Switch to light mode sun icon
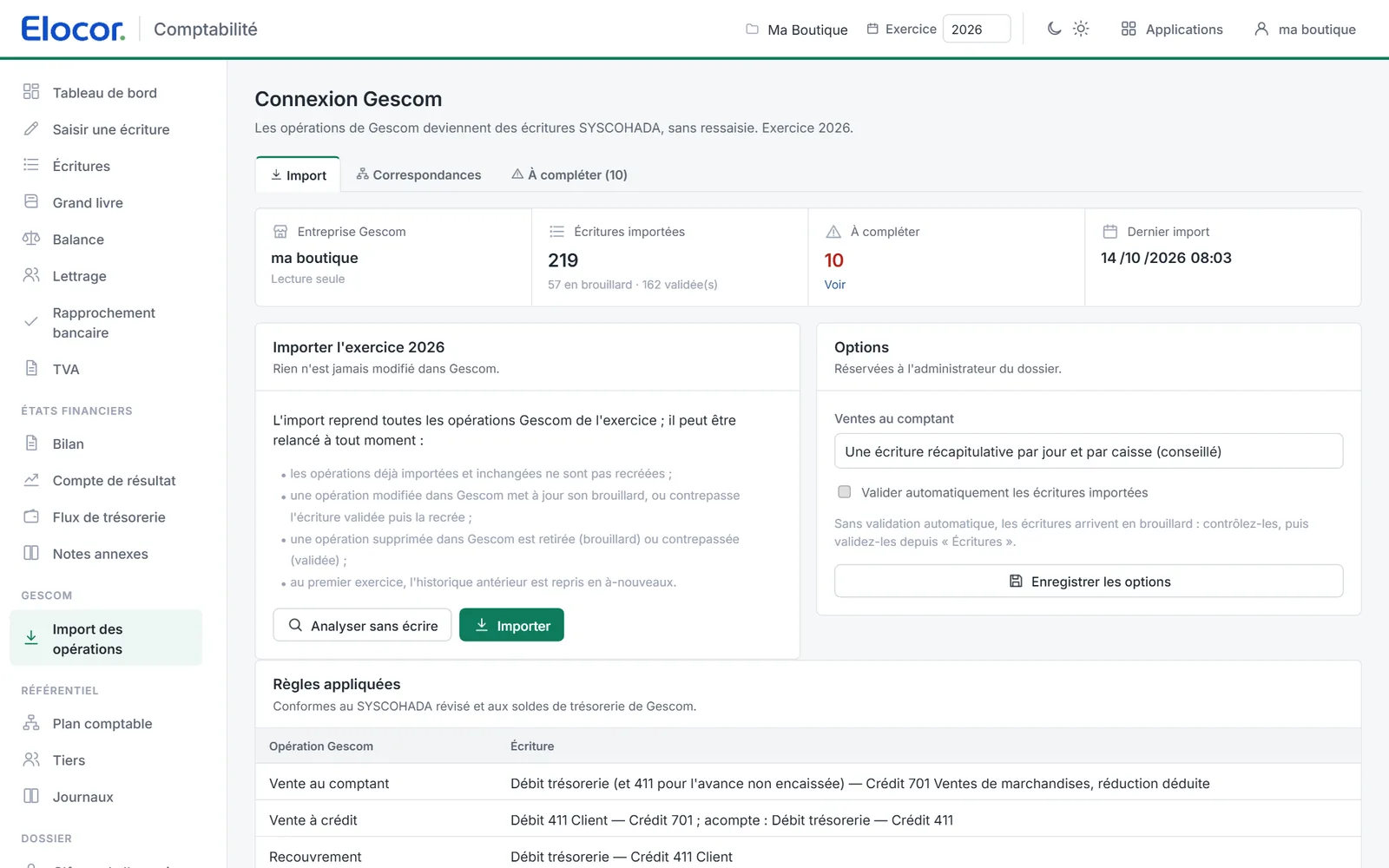 coord(1081,29)
